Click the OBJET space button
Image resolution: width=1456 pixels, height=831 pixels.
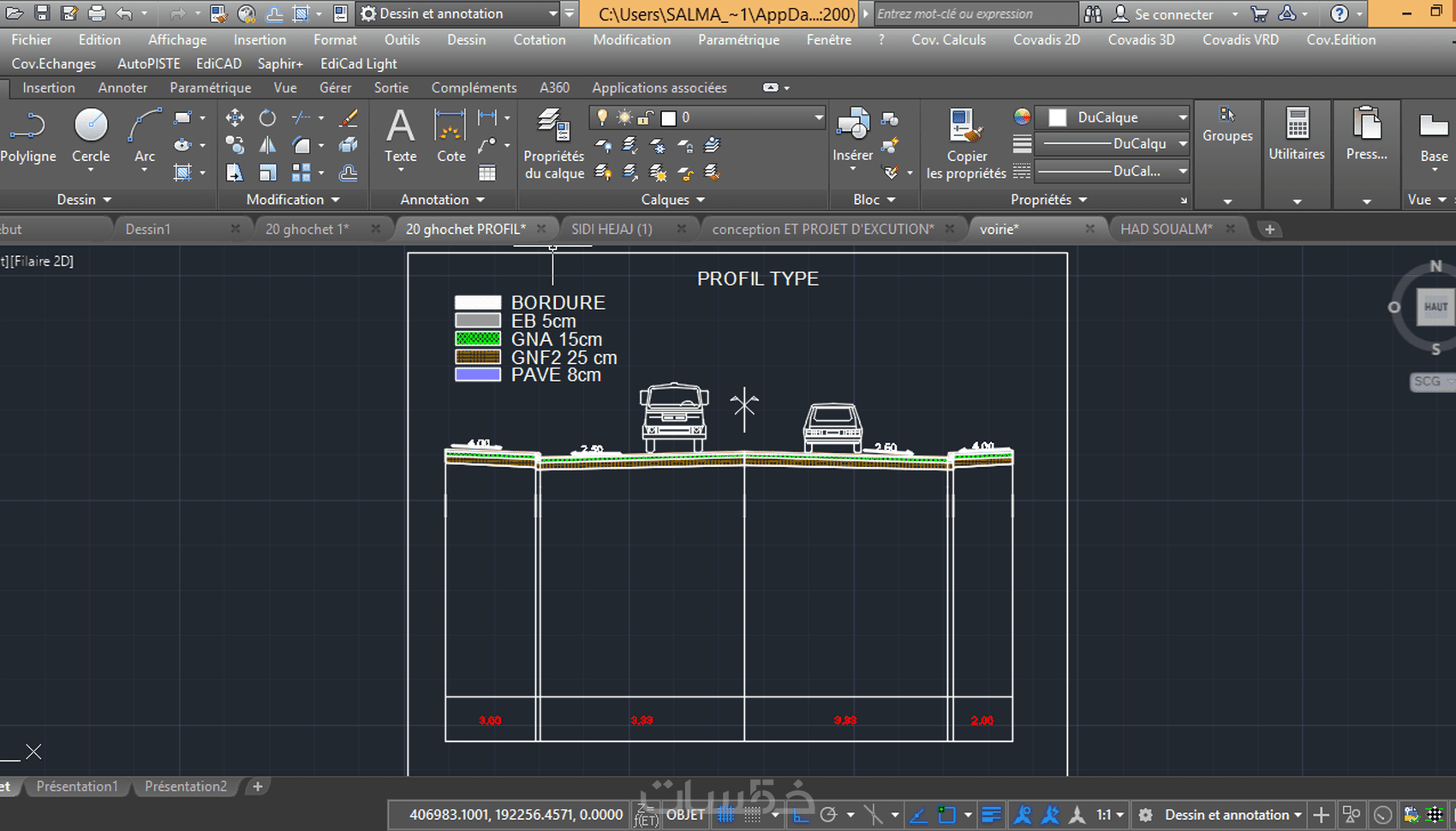pyautogui.click(x=685, y=815)
